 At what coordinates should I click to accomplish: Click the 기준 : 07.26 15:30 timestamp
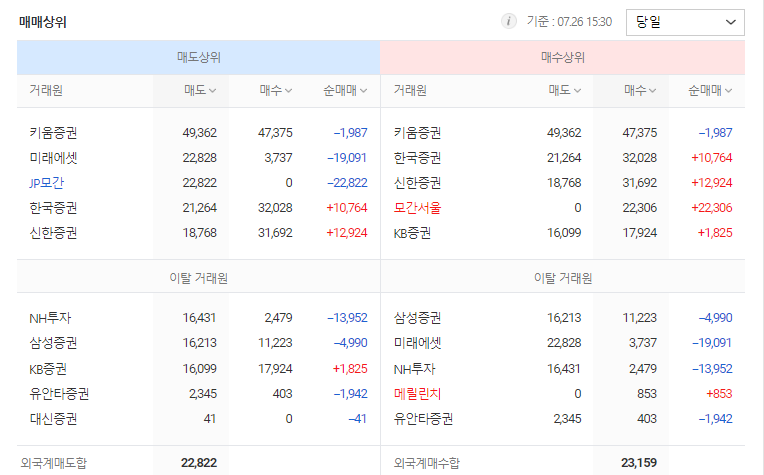(x=569, y=21)
